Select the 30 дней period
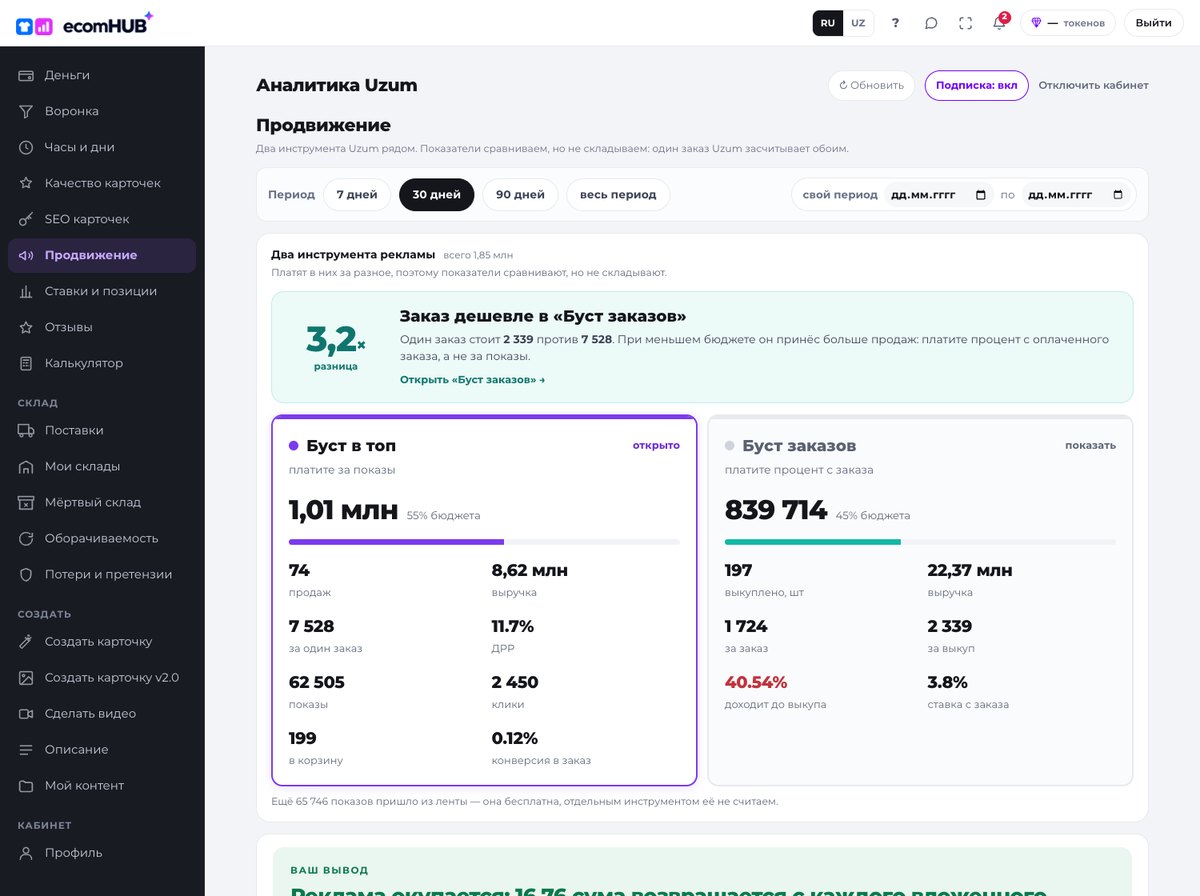The image size is (1200, 896). click(x=437, y=195)
